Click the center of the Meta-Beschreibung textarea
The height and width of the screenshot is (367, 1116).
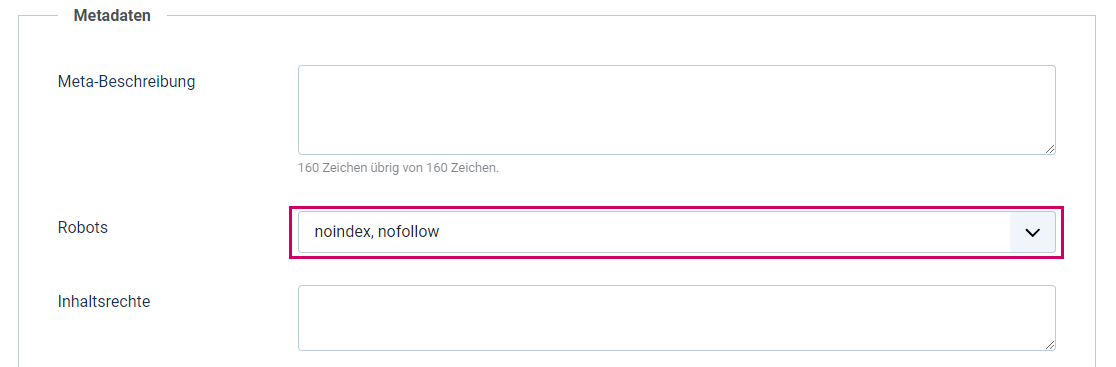(x=676, y=110)
